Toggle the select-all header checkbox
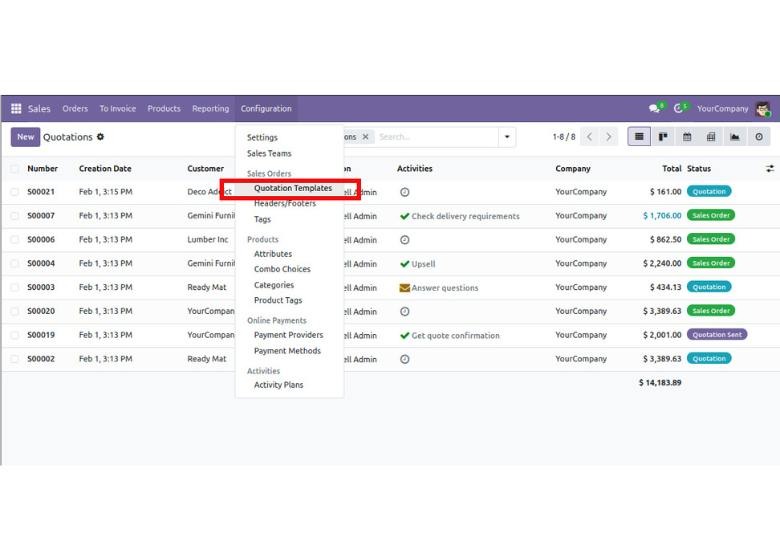Viewport: 780px width, 560px height. 15,169
